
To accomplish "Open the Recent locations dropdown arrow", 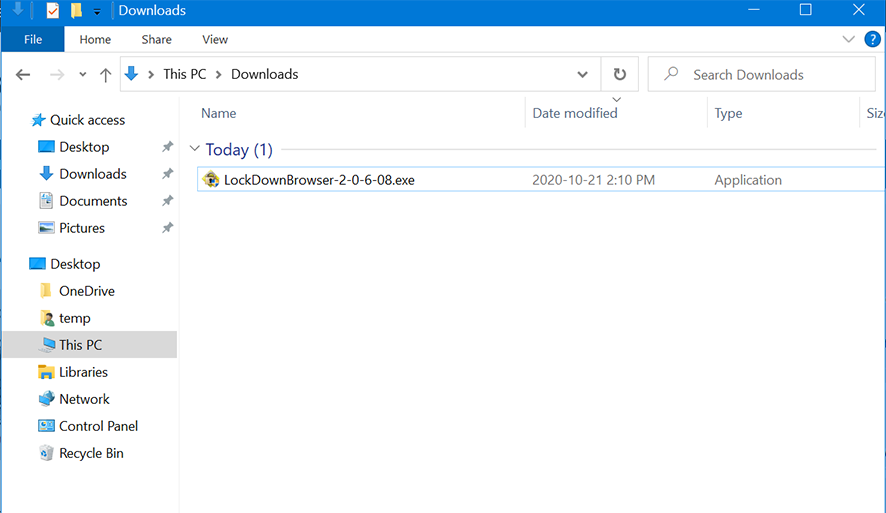I will tap(82, 75).
